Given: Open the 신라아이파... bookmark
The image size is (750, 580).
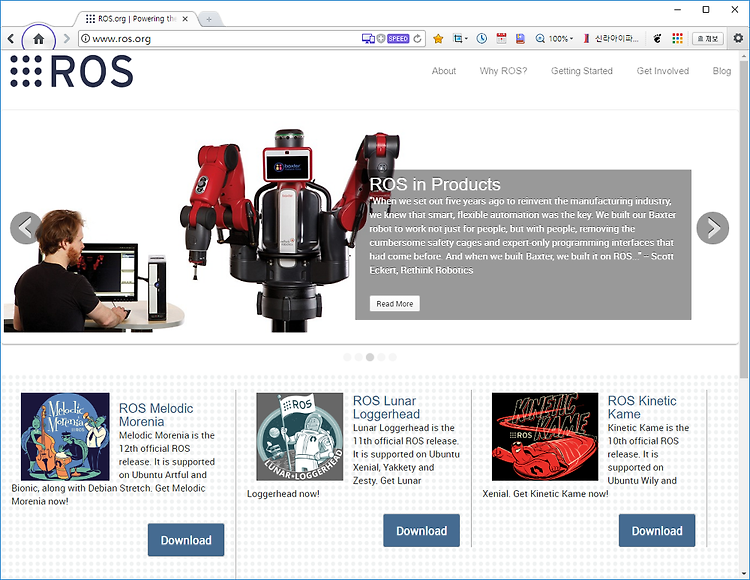Looking at the screenshot, I should point(611,39).
